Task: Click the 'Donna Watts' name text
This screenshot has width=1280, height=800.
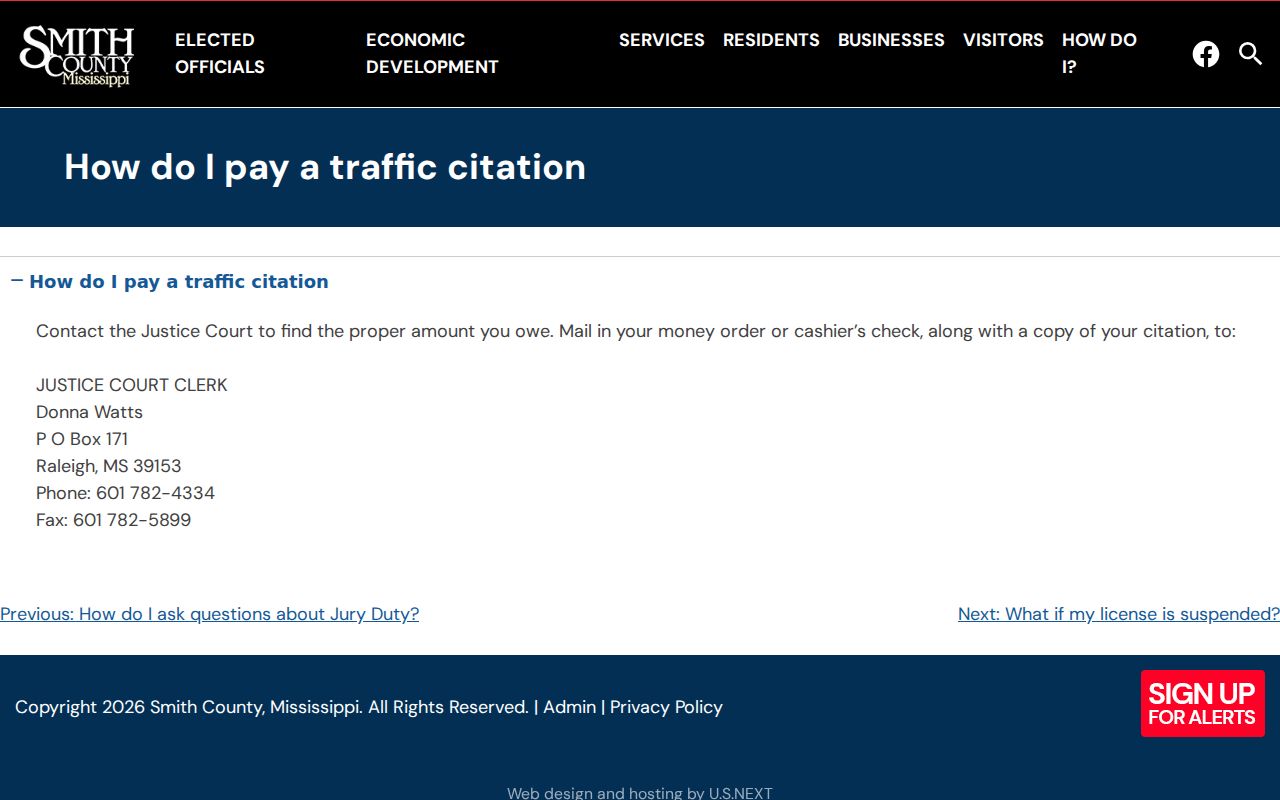Action: pos(90,412)
